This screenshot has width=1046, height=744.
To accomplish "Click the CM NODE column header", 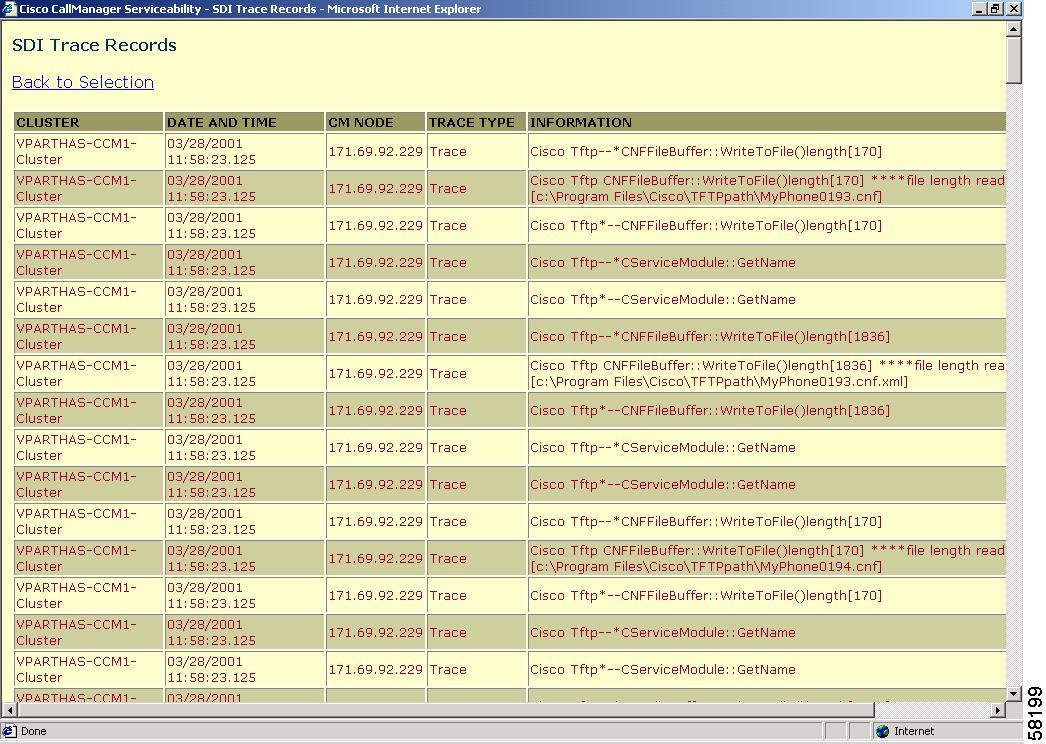I will (x=376, y=122).
